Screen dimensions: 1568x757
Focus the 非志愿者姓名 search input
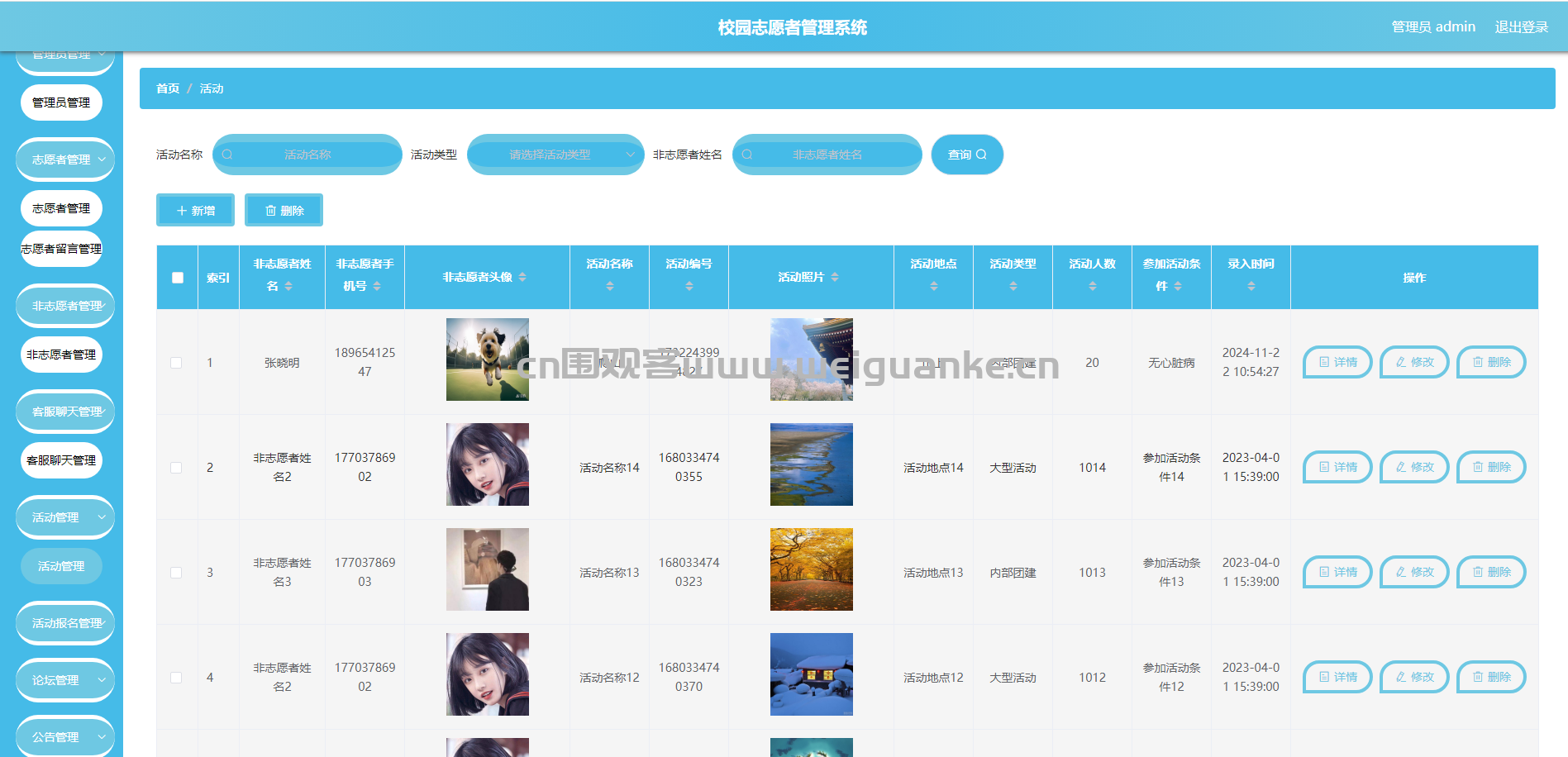(x=827, y=155)
